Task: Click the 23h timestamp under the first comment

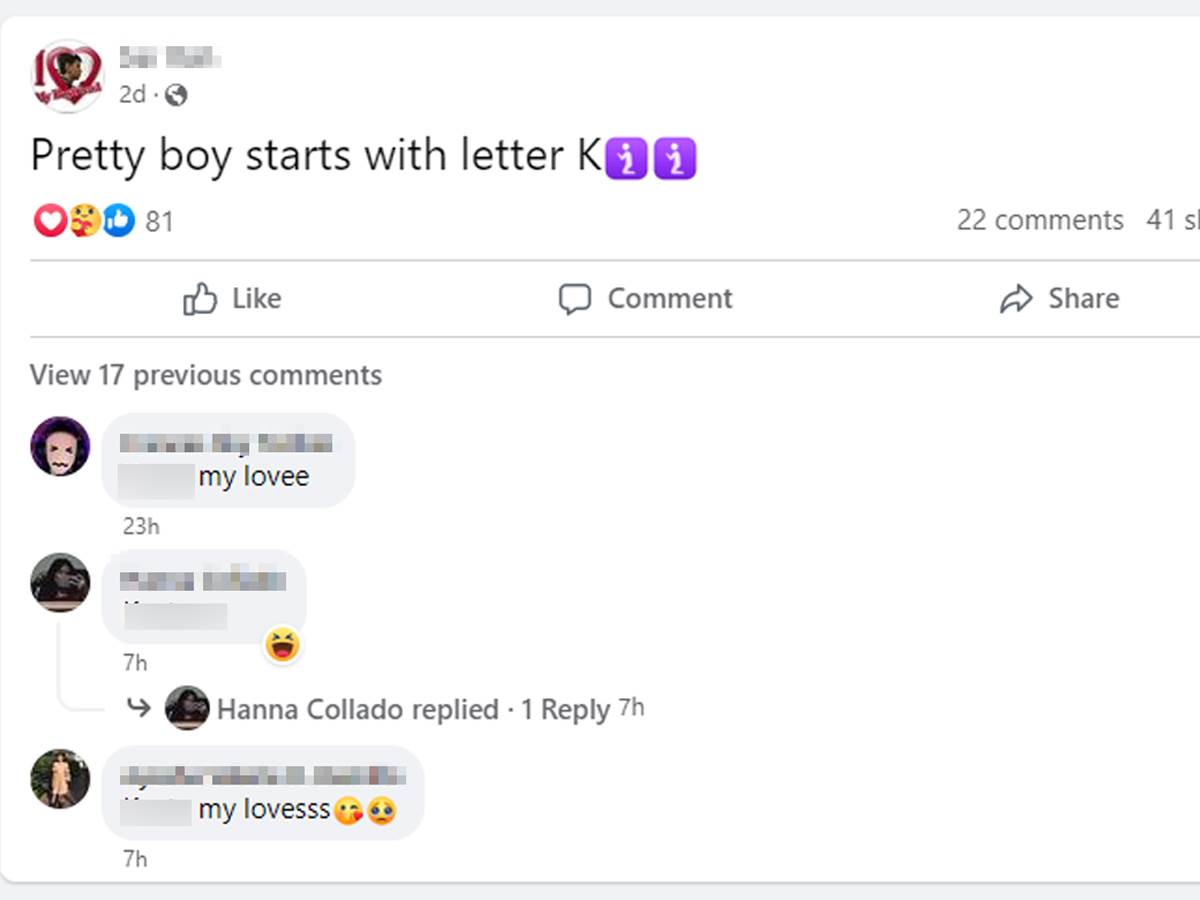Action: [x=140, y=526]
